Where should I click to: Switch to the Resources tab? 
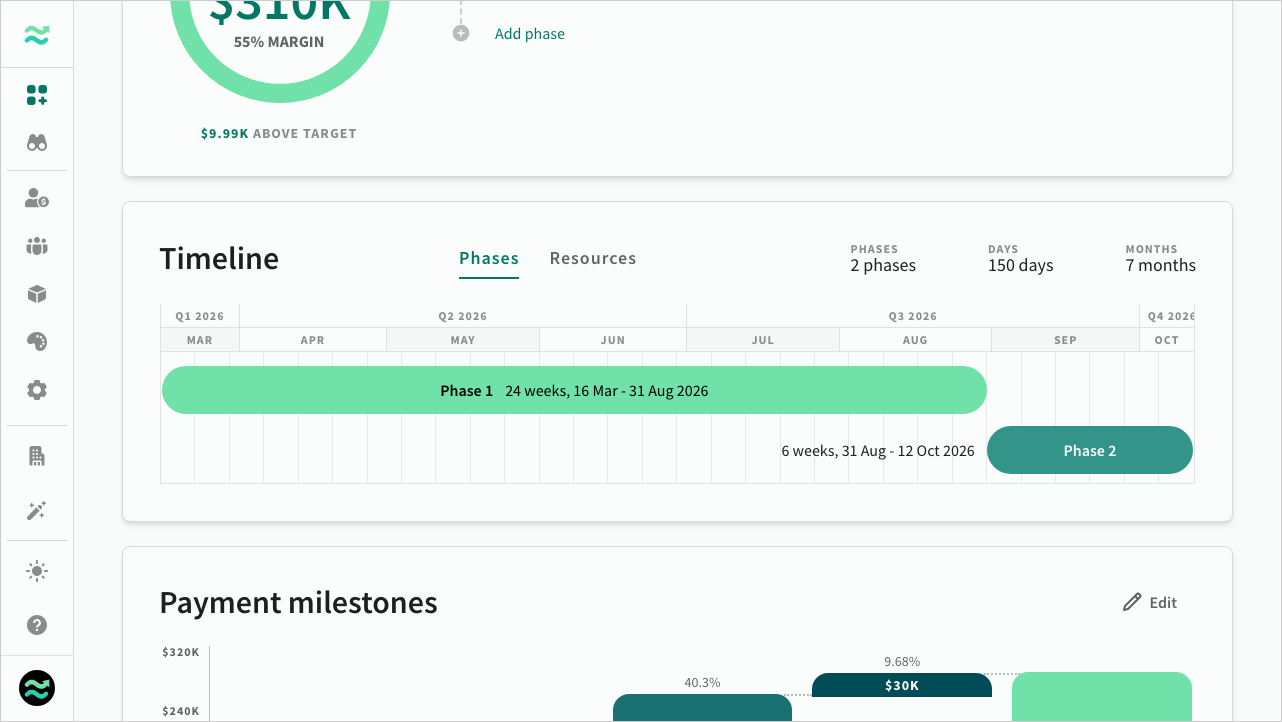click(x=593, y=259)
